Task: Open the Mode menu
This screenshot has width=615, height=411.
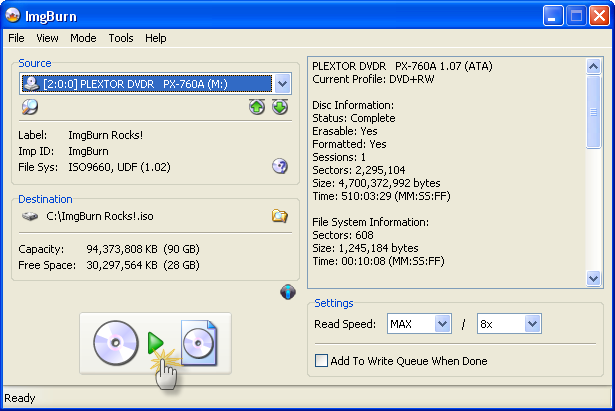Action: point(83,38)
